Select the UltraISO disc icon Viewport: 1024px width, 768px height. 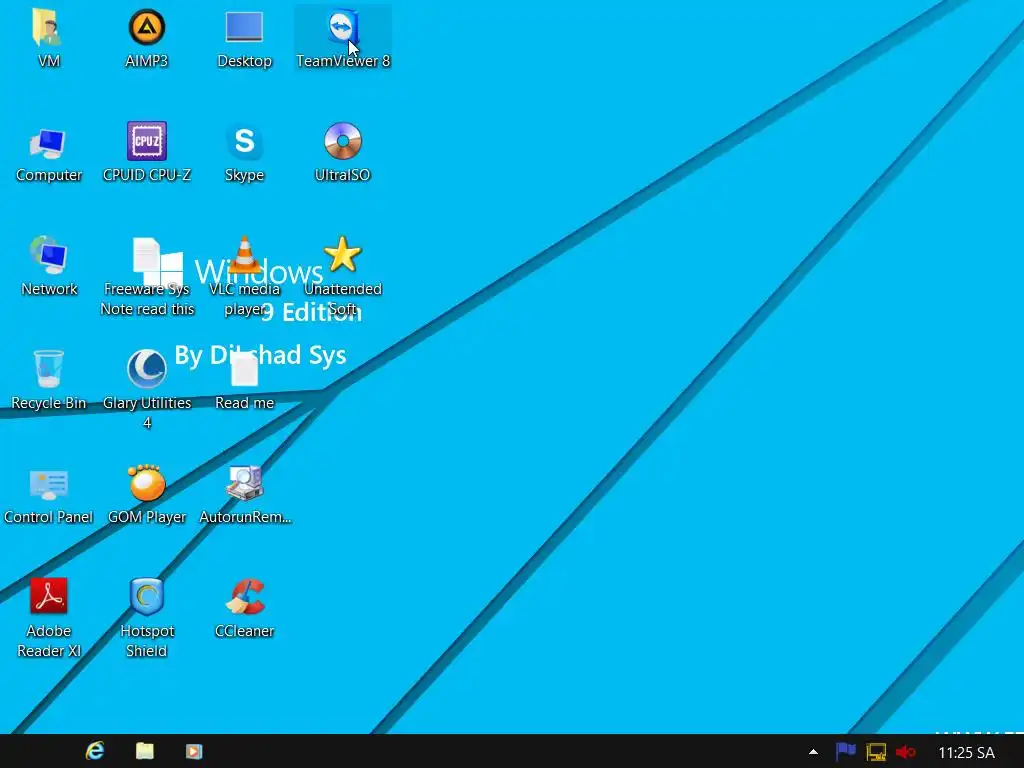tap(343, 141)
